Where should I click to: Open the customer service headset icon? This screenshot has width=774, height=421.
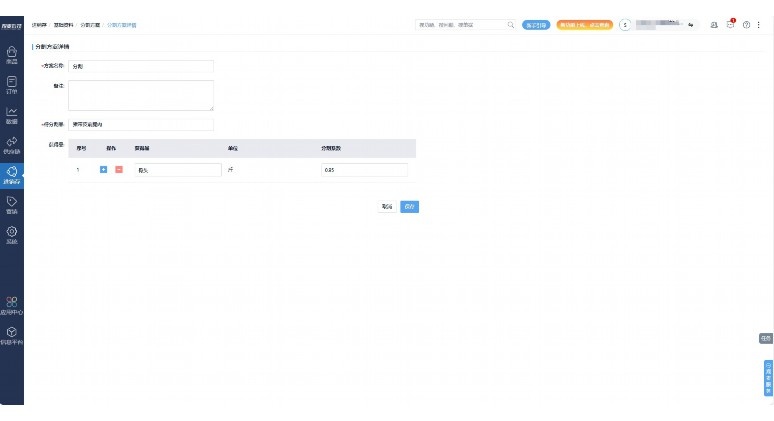714,25
